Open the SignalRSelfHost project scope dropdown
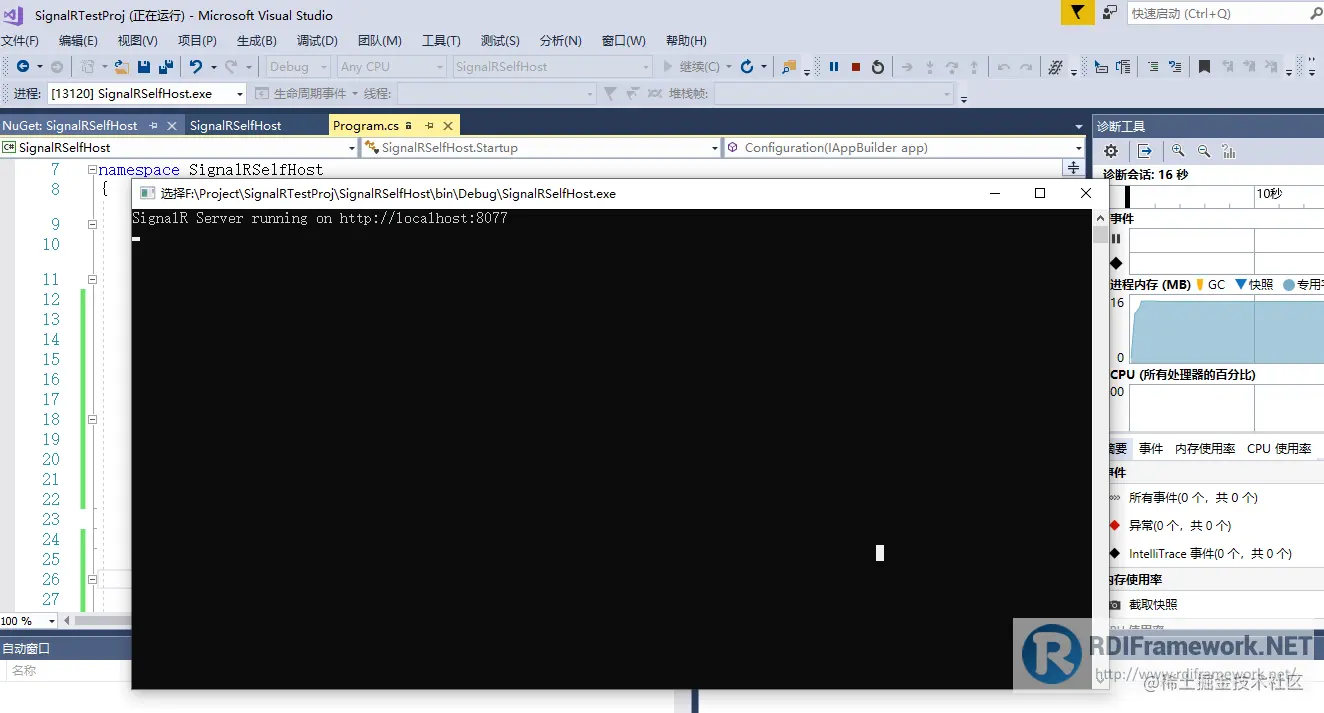The image size is (1324, 713). tap(179, 147)
